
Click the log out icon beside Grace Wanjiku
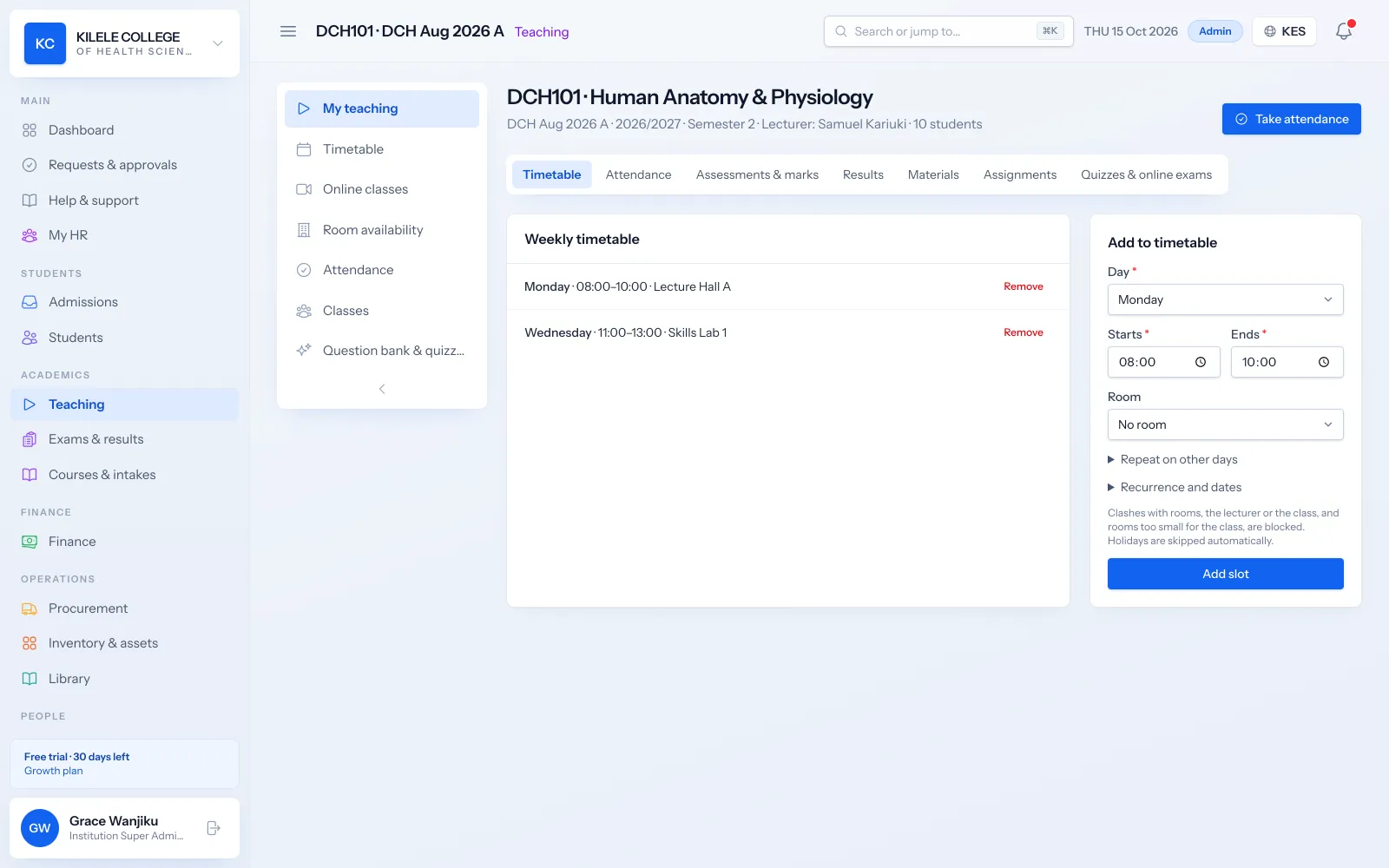pyautogui.click(x=214, y=828)
